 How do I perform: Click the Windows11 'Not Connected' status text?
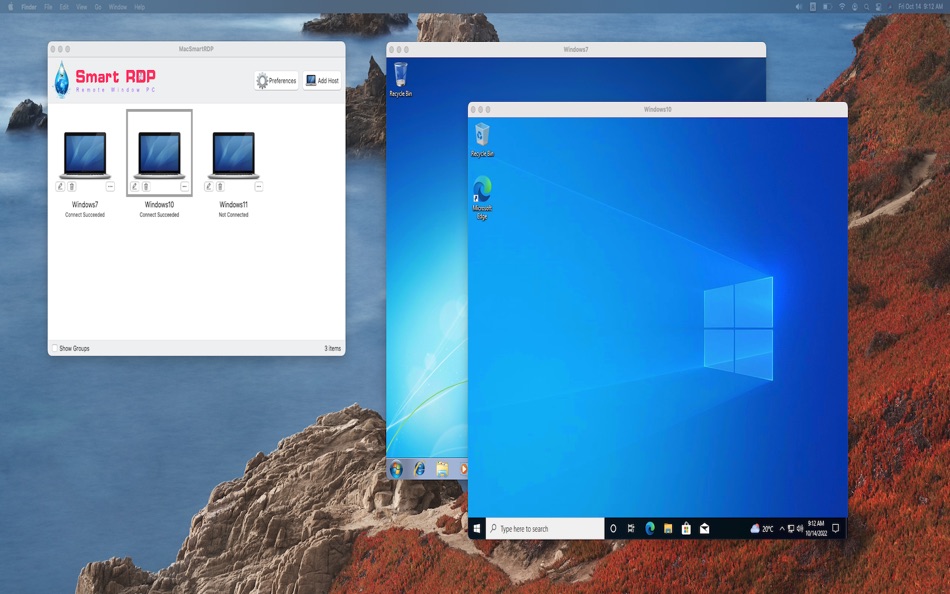(x=233, y=215)
